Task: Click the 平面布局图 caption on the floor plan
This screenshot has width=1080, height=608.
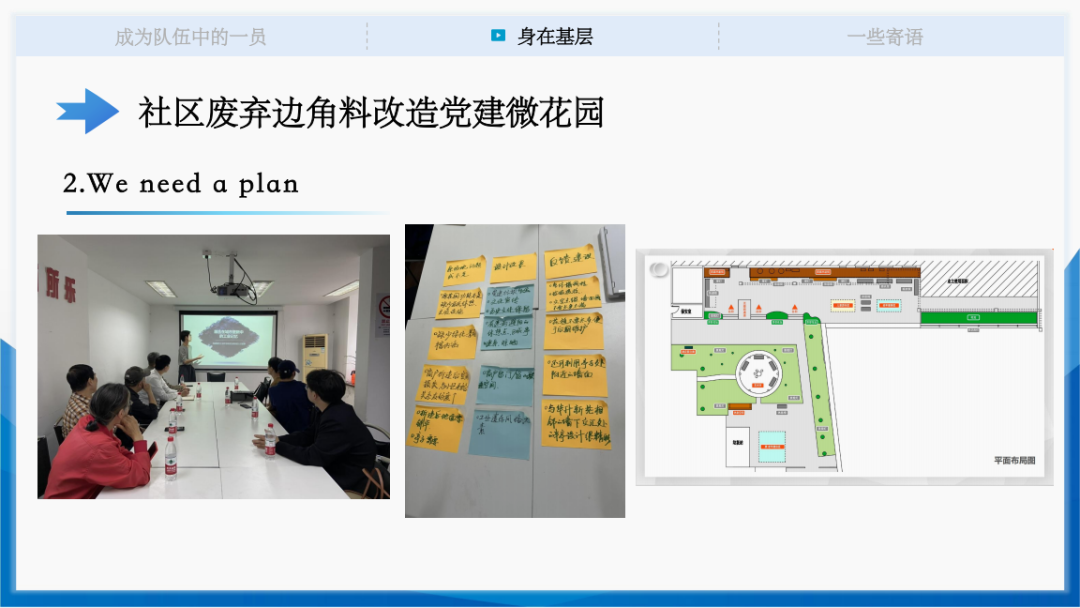Action: click(x=1014, y=461)
